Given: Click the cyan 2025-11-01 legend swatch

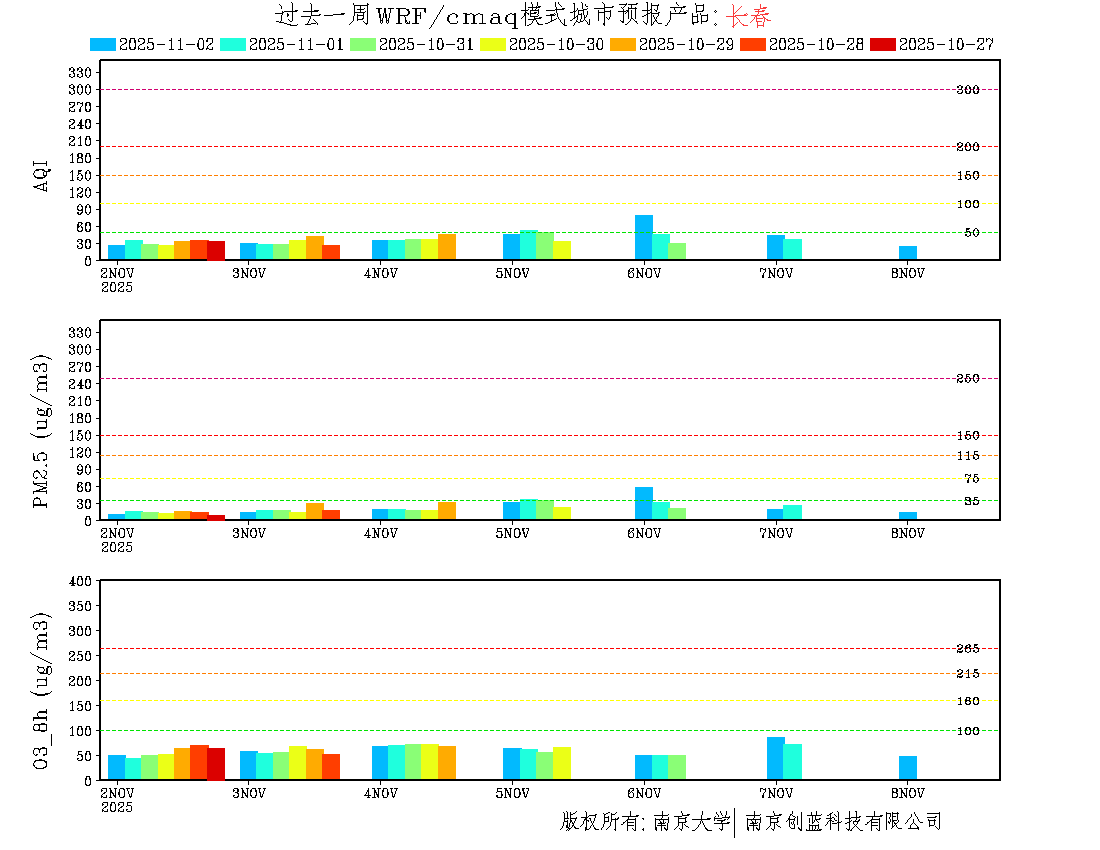Looking at the screenshot, I should point(233,44).
